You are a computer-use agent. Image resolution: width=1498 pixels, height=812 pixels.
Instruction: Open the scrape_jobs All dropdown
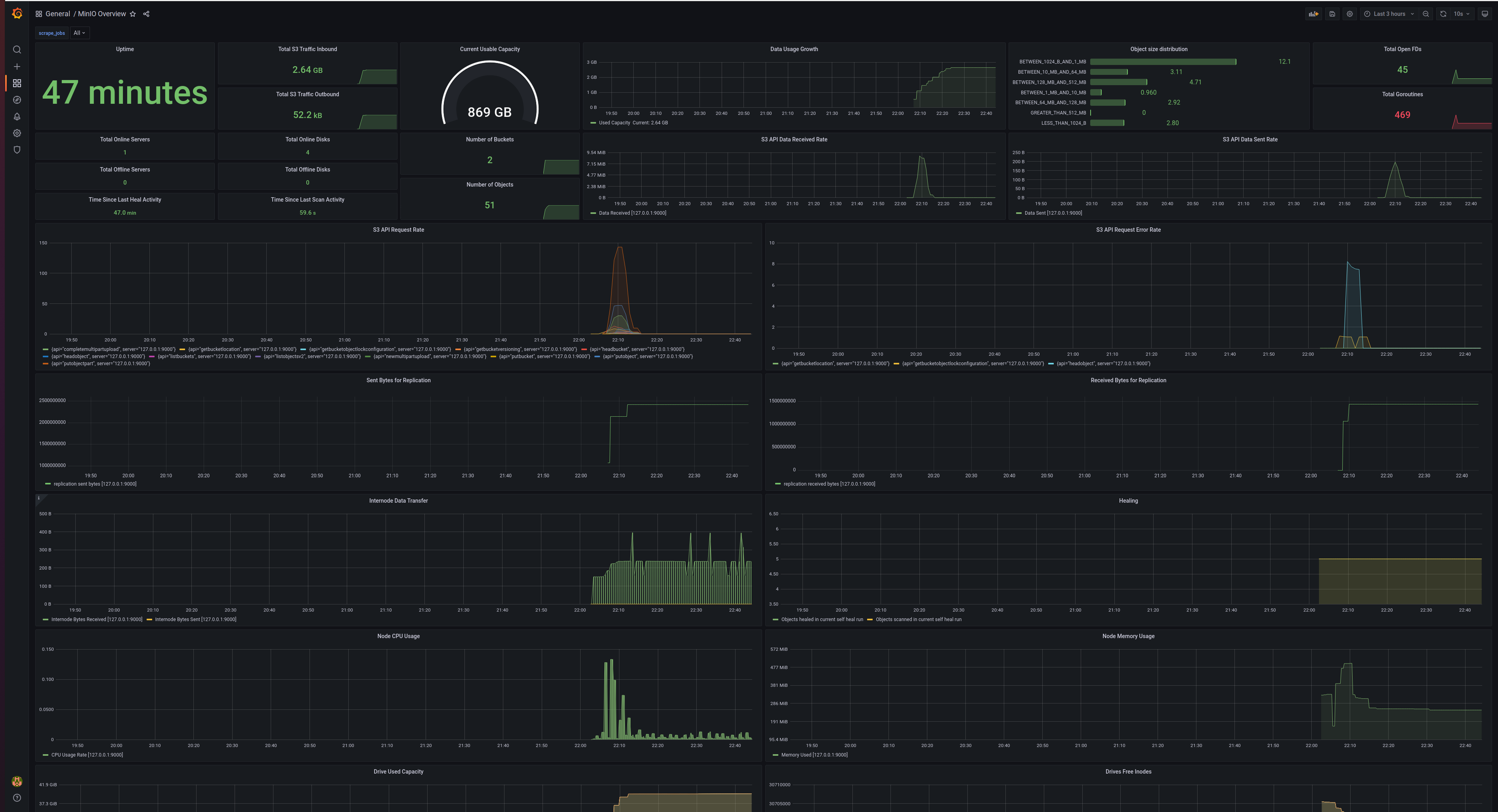click(x=79, y=32)
